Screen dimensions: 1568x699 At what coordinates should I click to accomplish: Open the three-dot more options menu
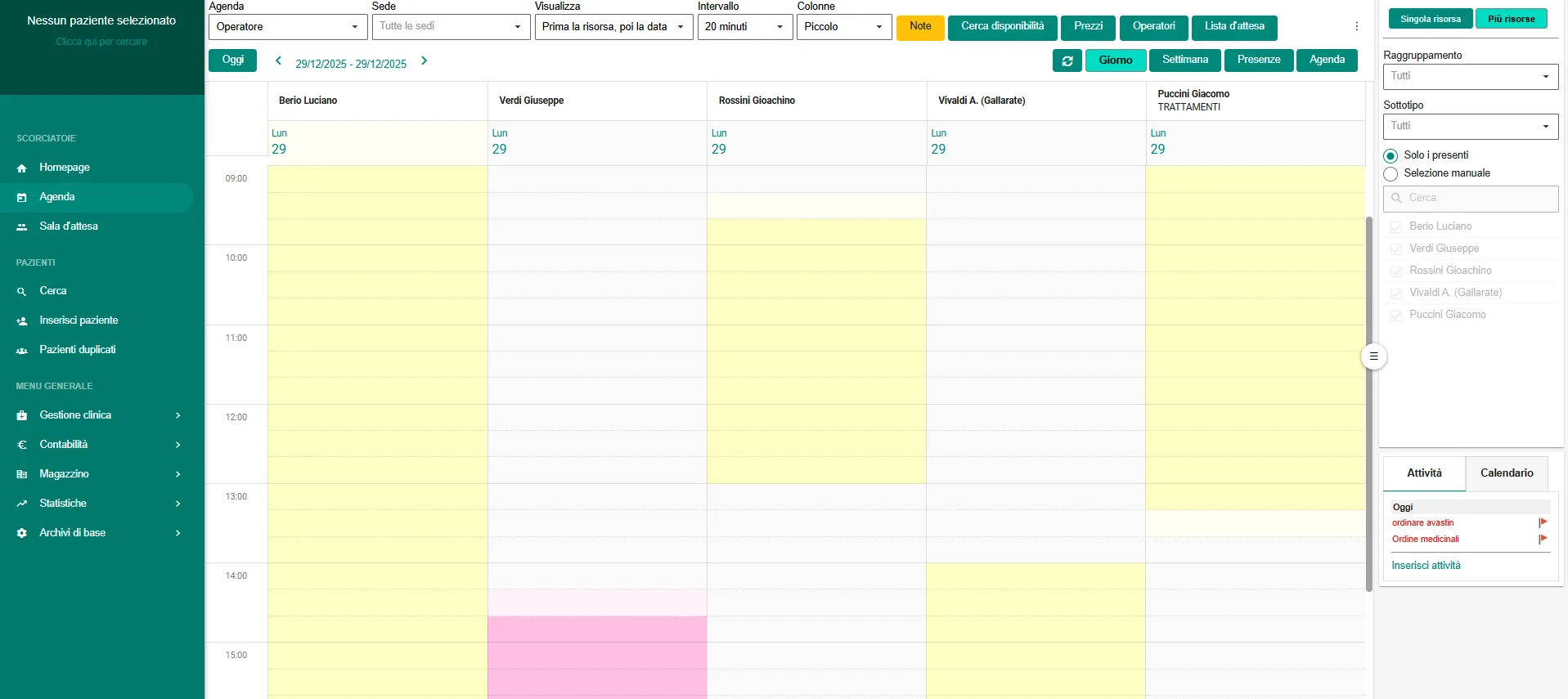pyautogui.click(x=1356, y=26)
